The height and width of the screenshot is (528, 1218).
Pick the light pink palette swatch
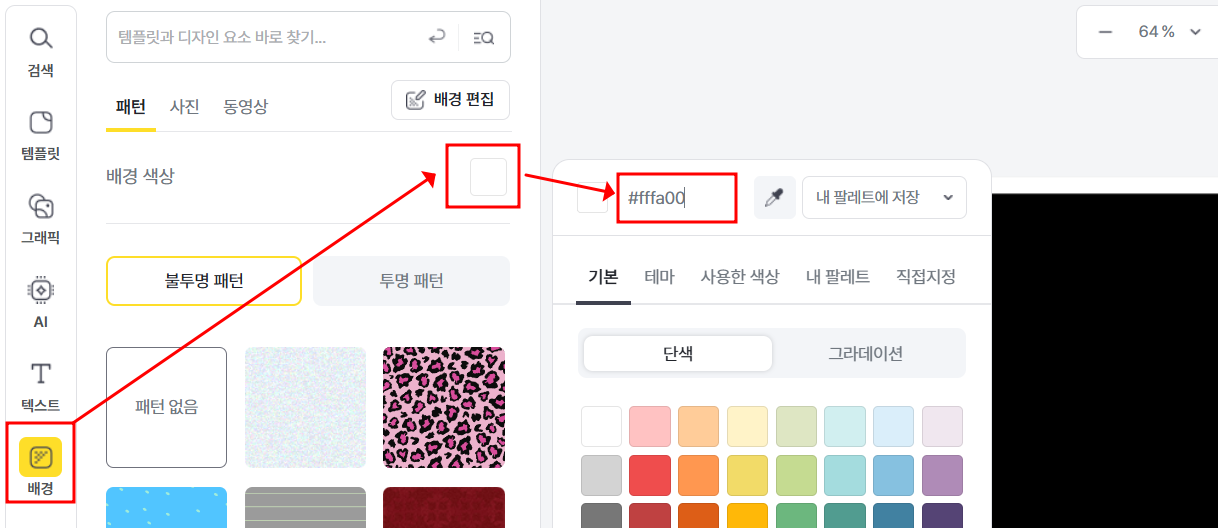[x=650, y=426]
